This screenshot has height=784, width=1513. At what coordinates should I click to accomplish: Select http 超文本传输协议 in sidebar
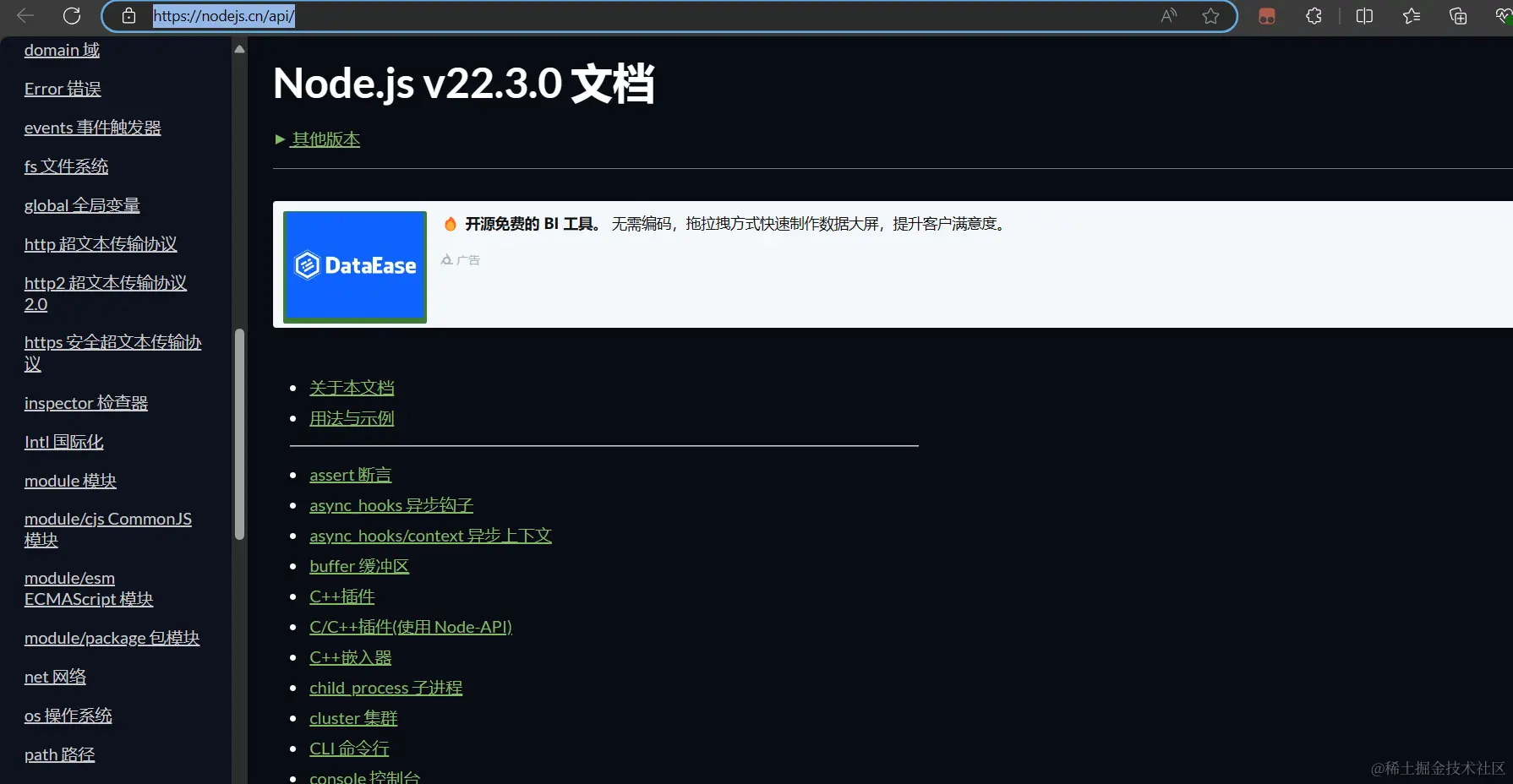pyautogui.click(x=101, y=244)
